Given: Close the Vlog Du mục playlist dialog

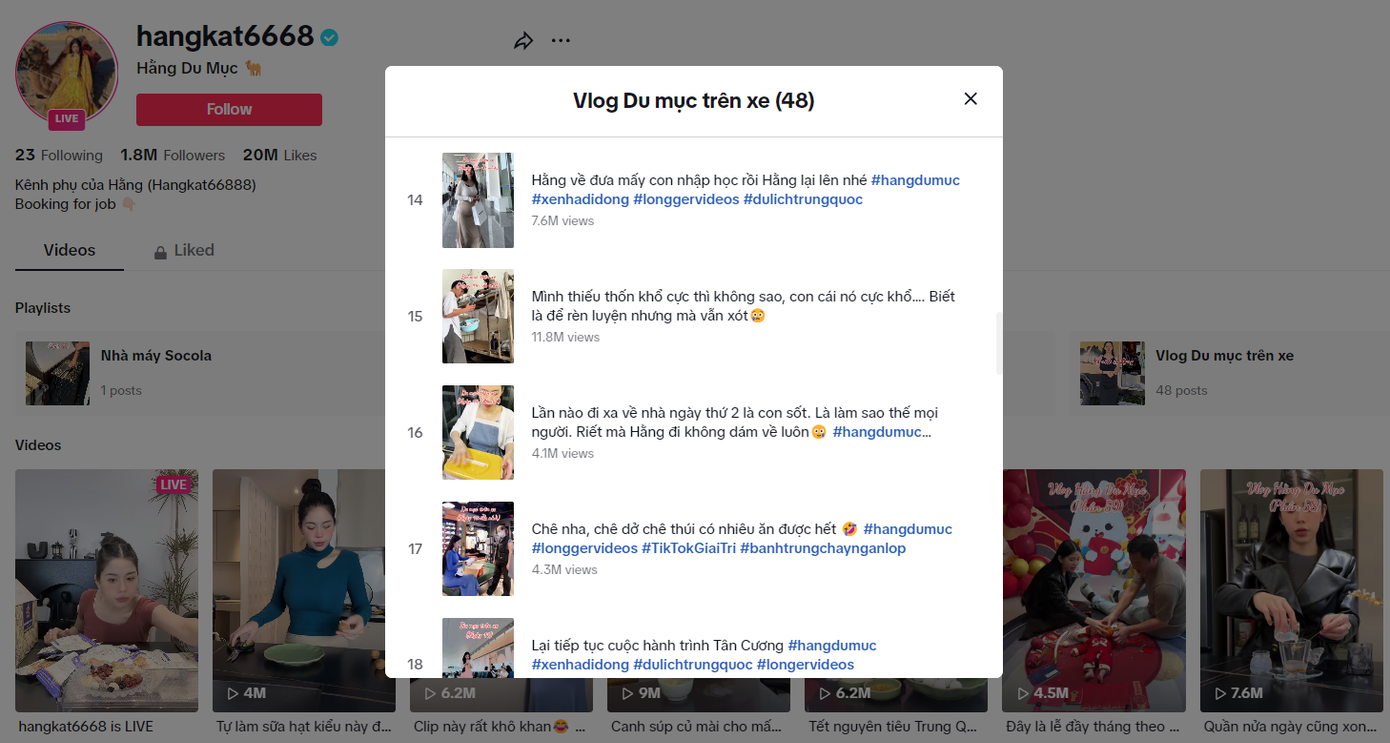Looking at the screenshot, I should pyautogui.click(x=970, y=99).
